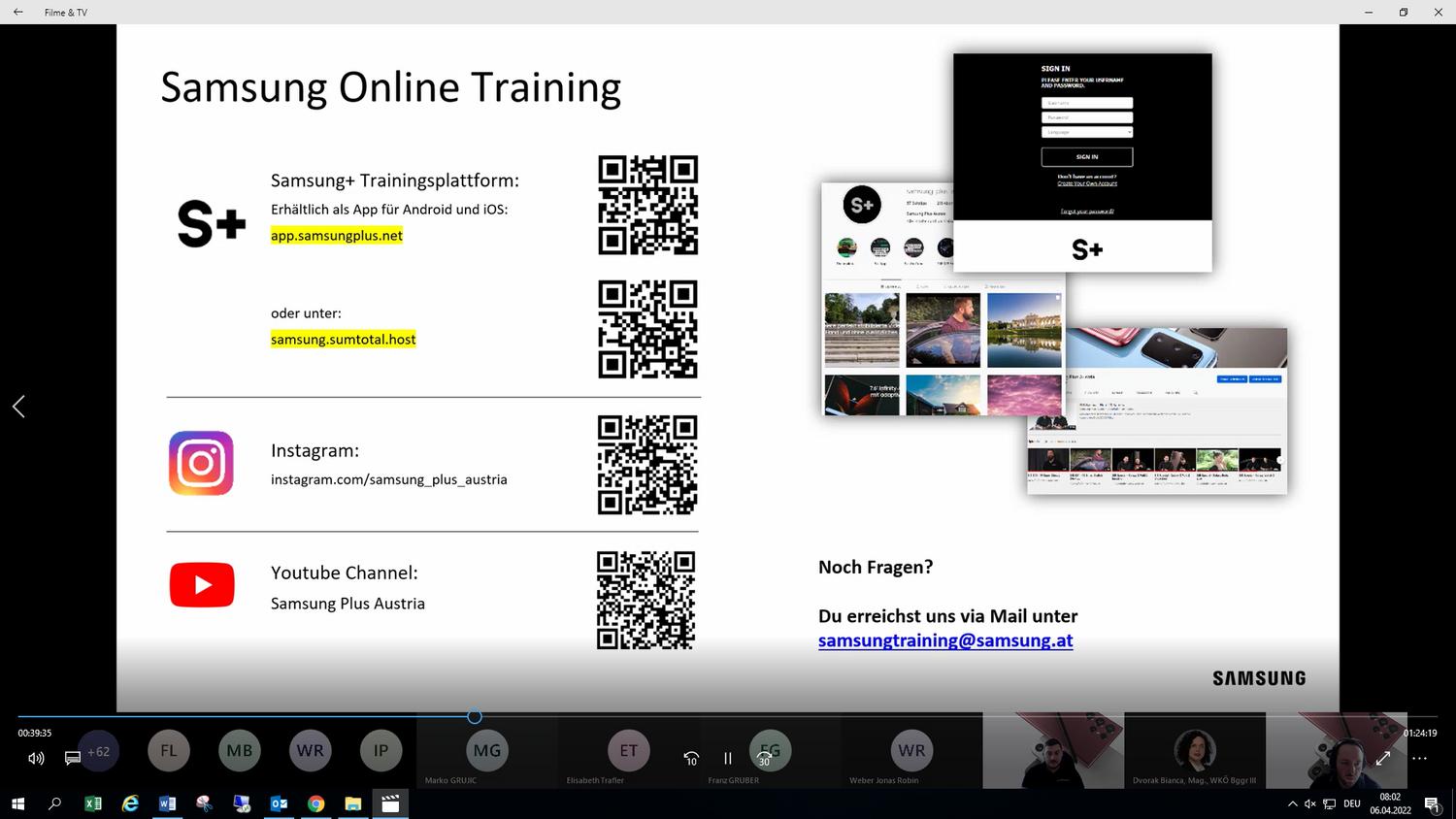Click the seek bar position handle

click(475, 716)
